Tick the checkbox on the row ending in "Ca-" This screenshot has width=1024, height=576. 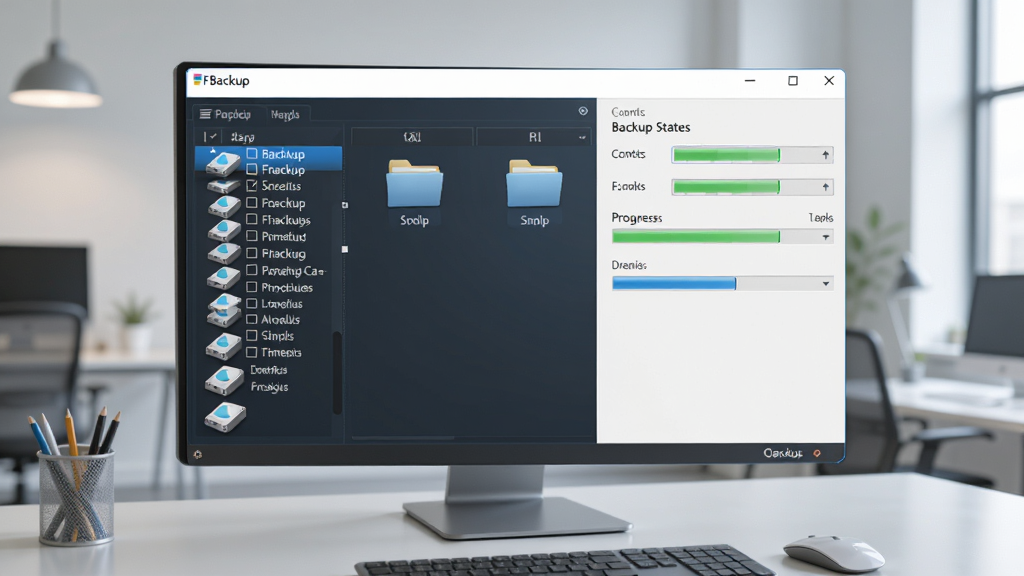tap(251, 270)
